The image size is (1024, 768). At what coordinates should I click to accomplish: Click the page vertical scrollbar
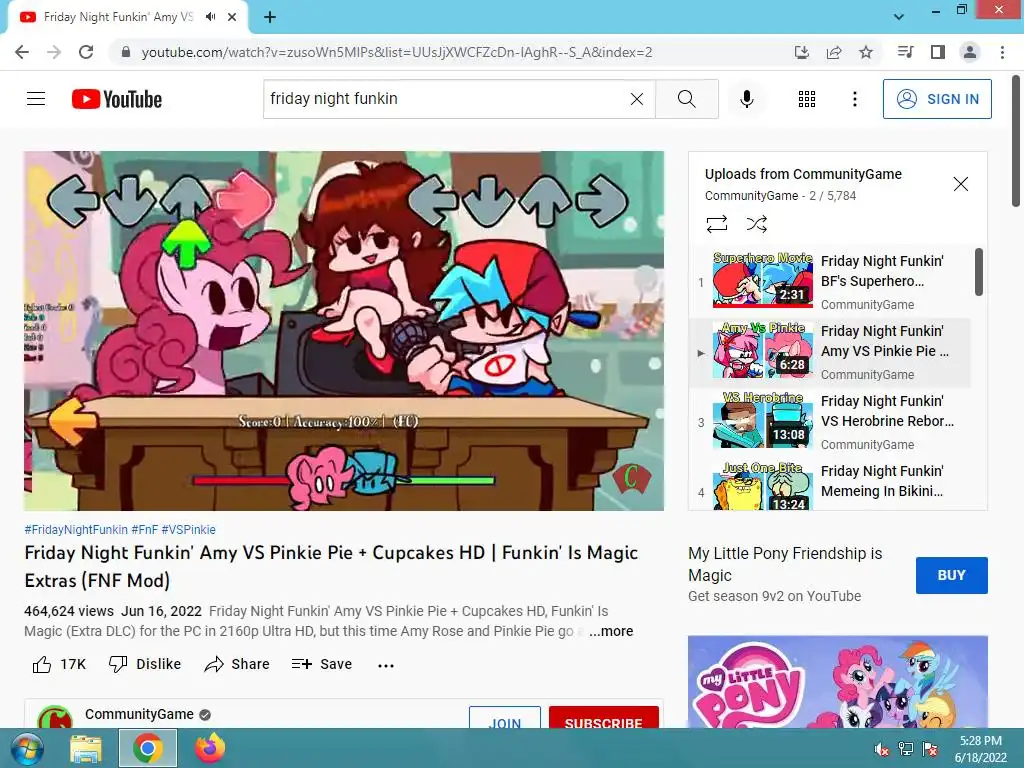(1016, 140)
